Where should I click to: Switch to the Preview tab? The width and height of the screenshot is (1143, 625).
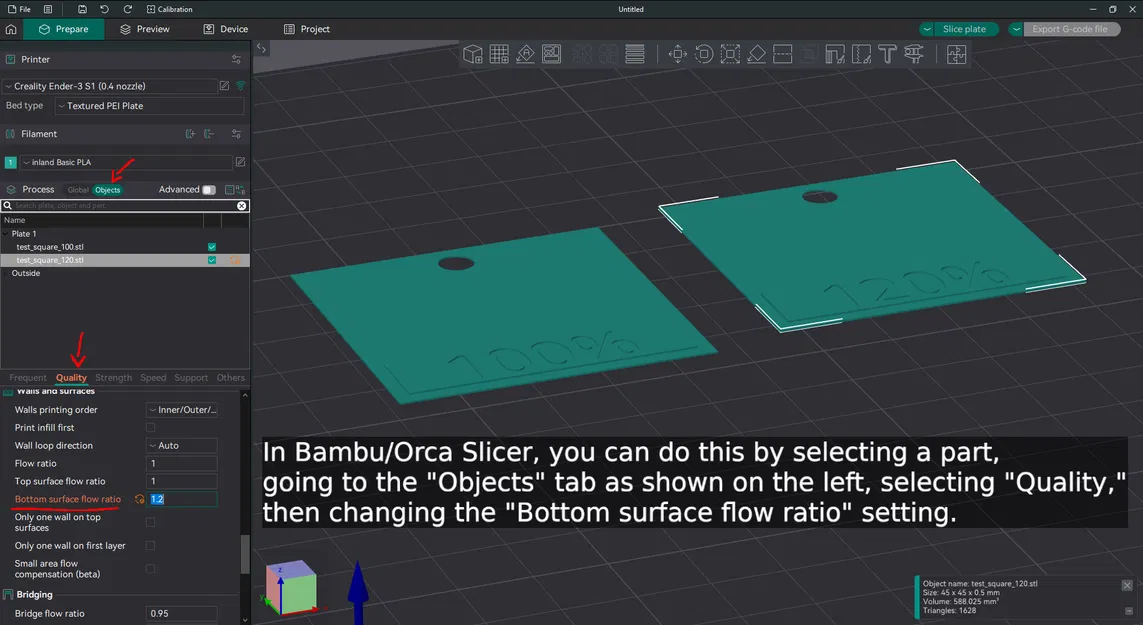pyautogui.click(x=145, y=29)
